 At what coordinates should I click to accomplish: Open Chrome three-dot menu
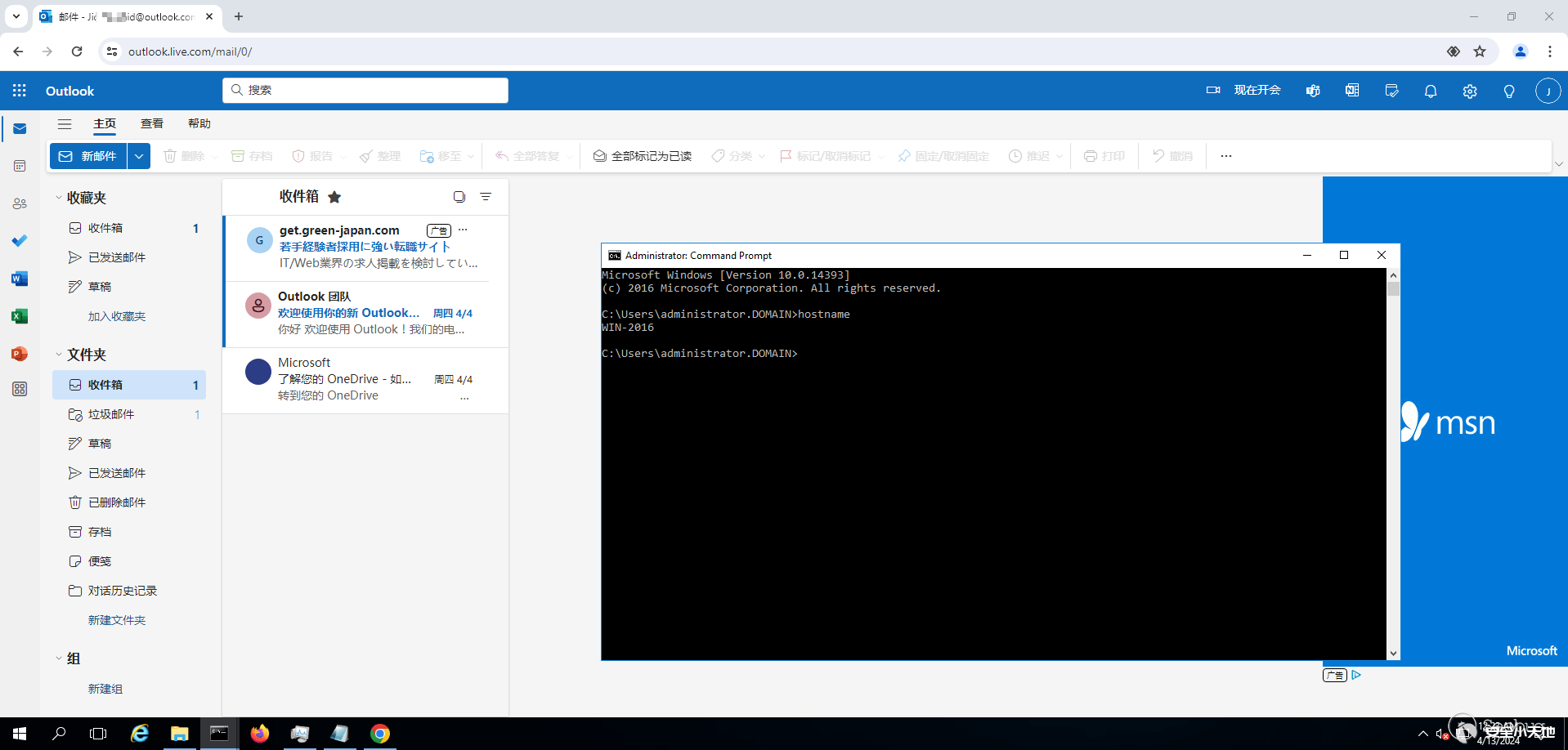(x=1550, y=51)
